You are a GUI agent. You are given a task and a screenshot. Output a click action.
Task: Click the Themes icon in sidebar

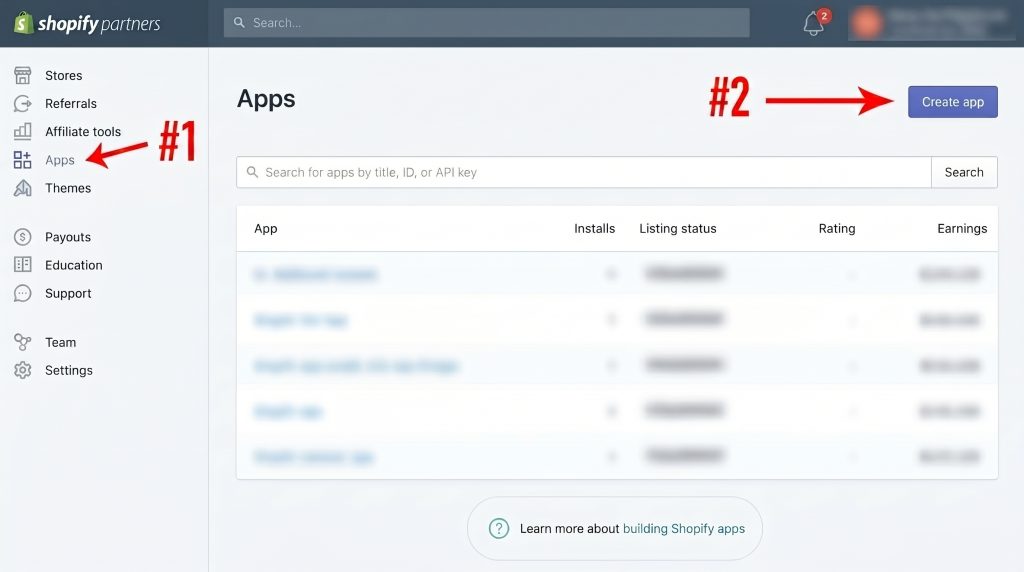(x=23, y=188)
